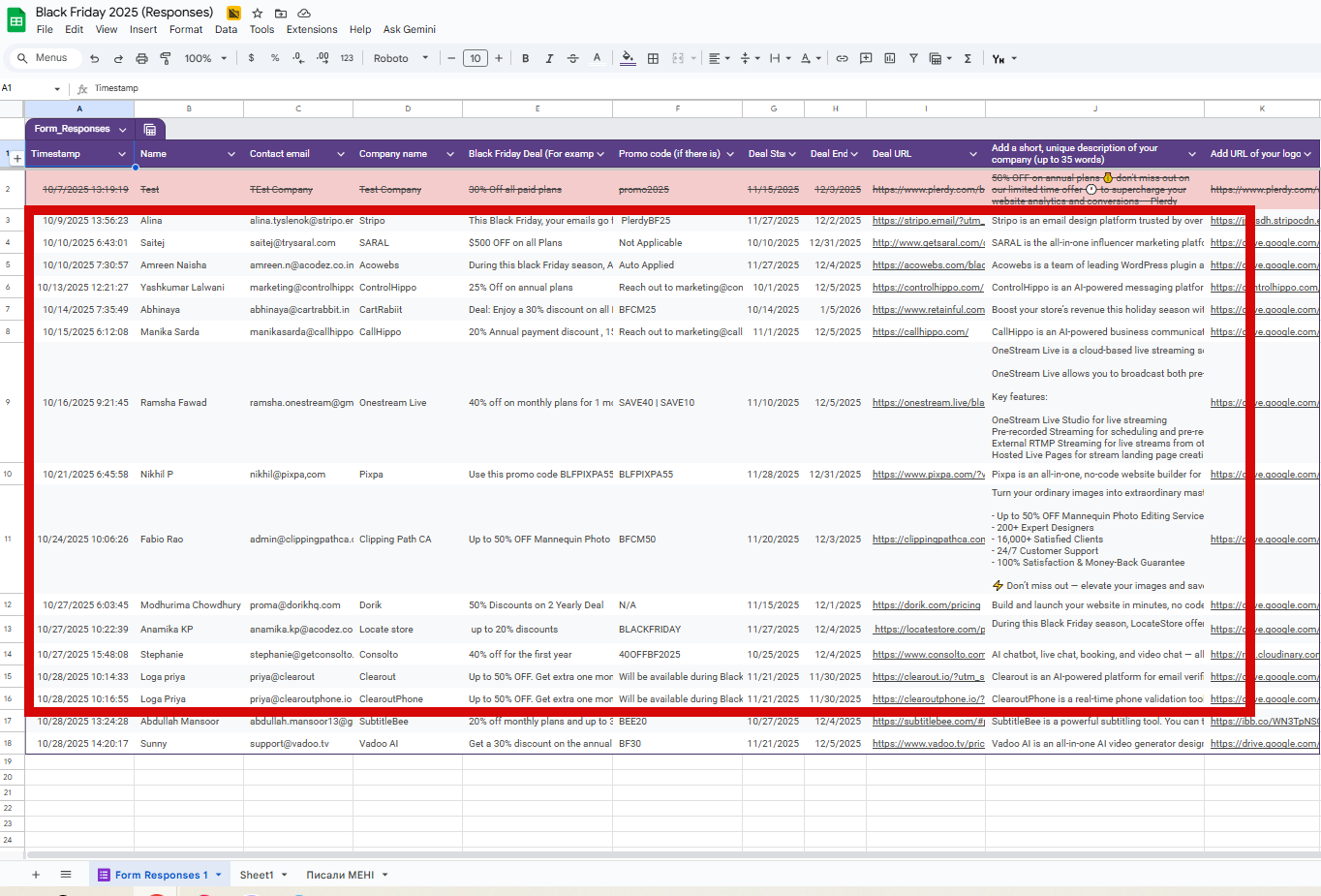This screenshot has width=1321, height=896.
Task: Open the Insert menu
Action: click(x=143, y=29)
